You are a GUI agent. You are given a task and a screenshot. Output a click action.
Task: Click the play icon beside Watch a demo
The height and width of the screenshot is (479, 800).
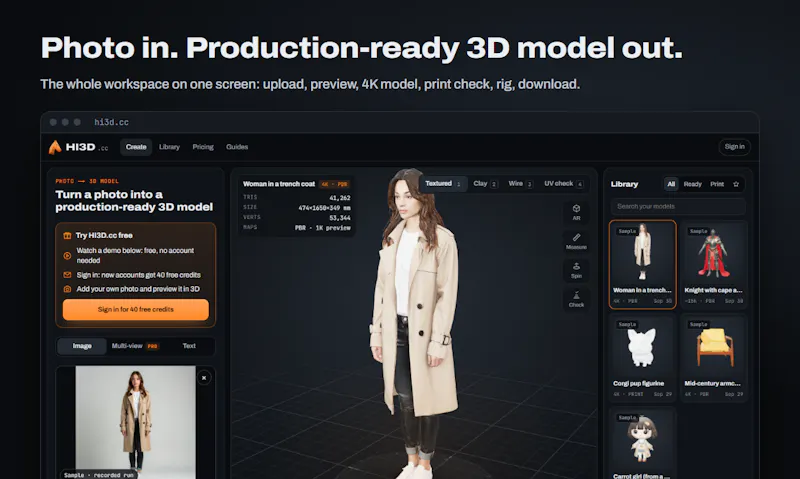coord(67,256)
